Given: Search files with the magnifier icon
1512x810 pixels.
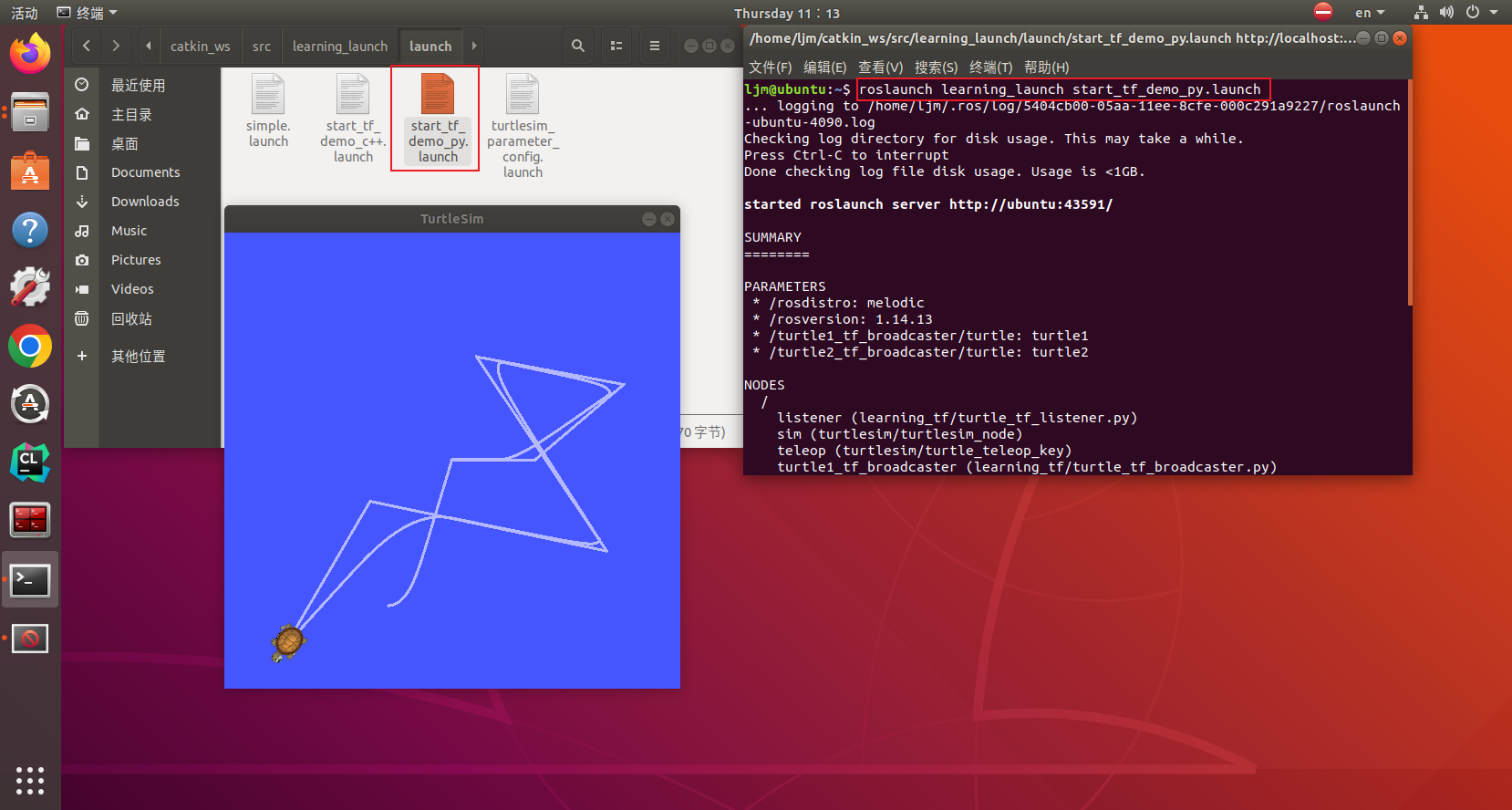Looking at the screenshot, I should (578, 46).
